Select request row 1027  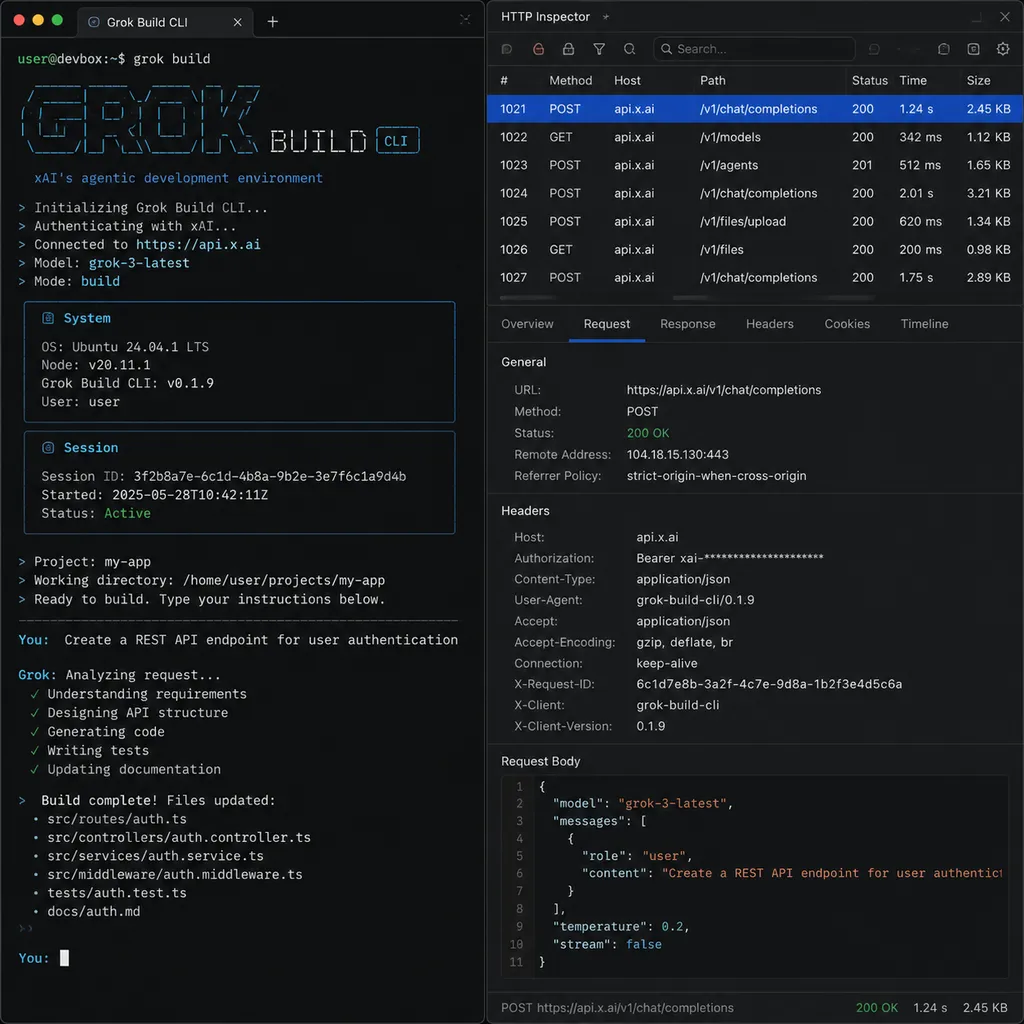tap(754, 278)
